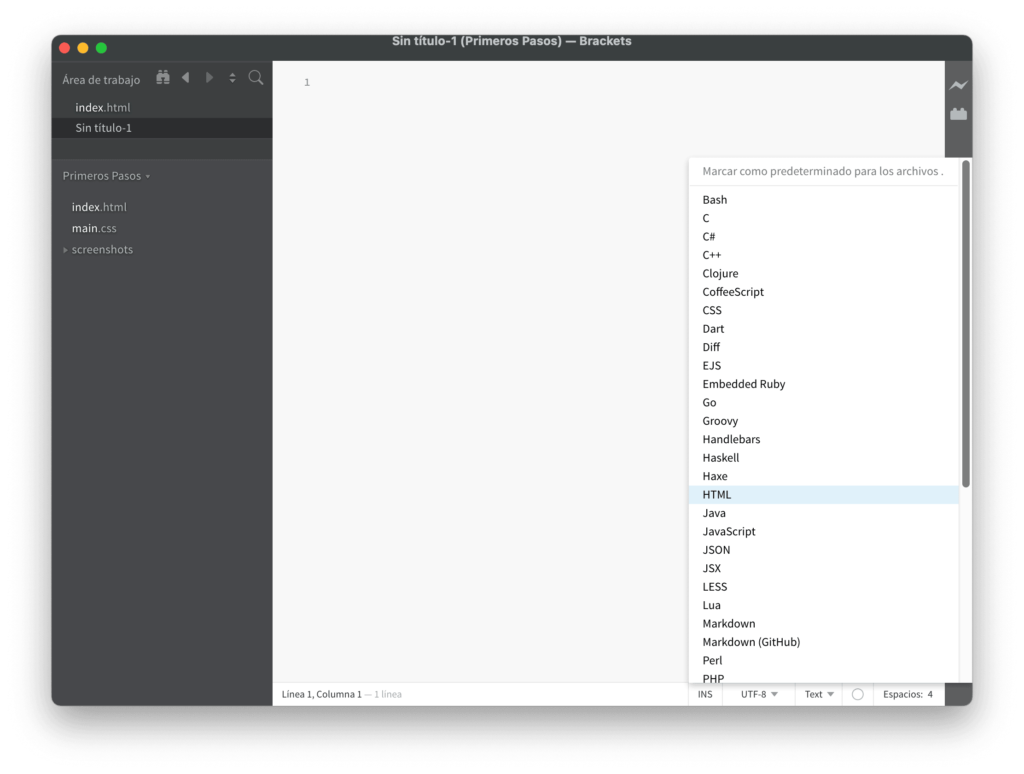Click the binoculars show-in-file-tree icon
Image resolution: width=1024 pixels, height=774 pixels.
[x=163, y=78]
